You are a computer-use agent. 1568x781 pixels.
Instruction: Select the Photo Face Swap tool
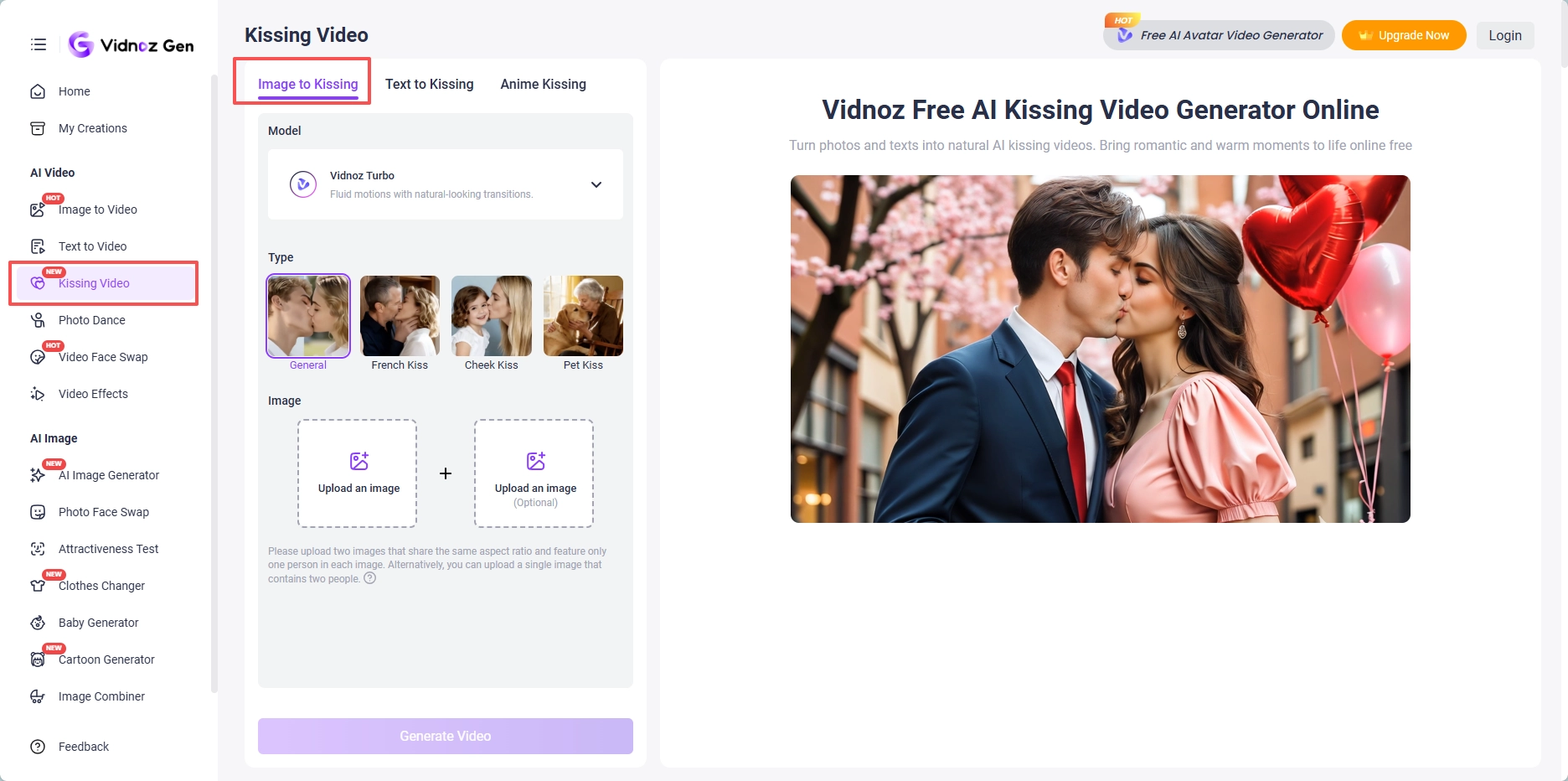click(103, 512)
